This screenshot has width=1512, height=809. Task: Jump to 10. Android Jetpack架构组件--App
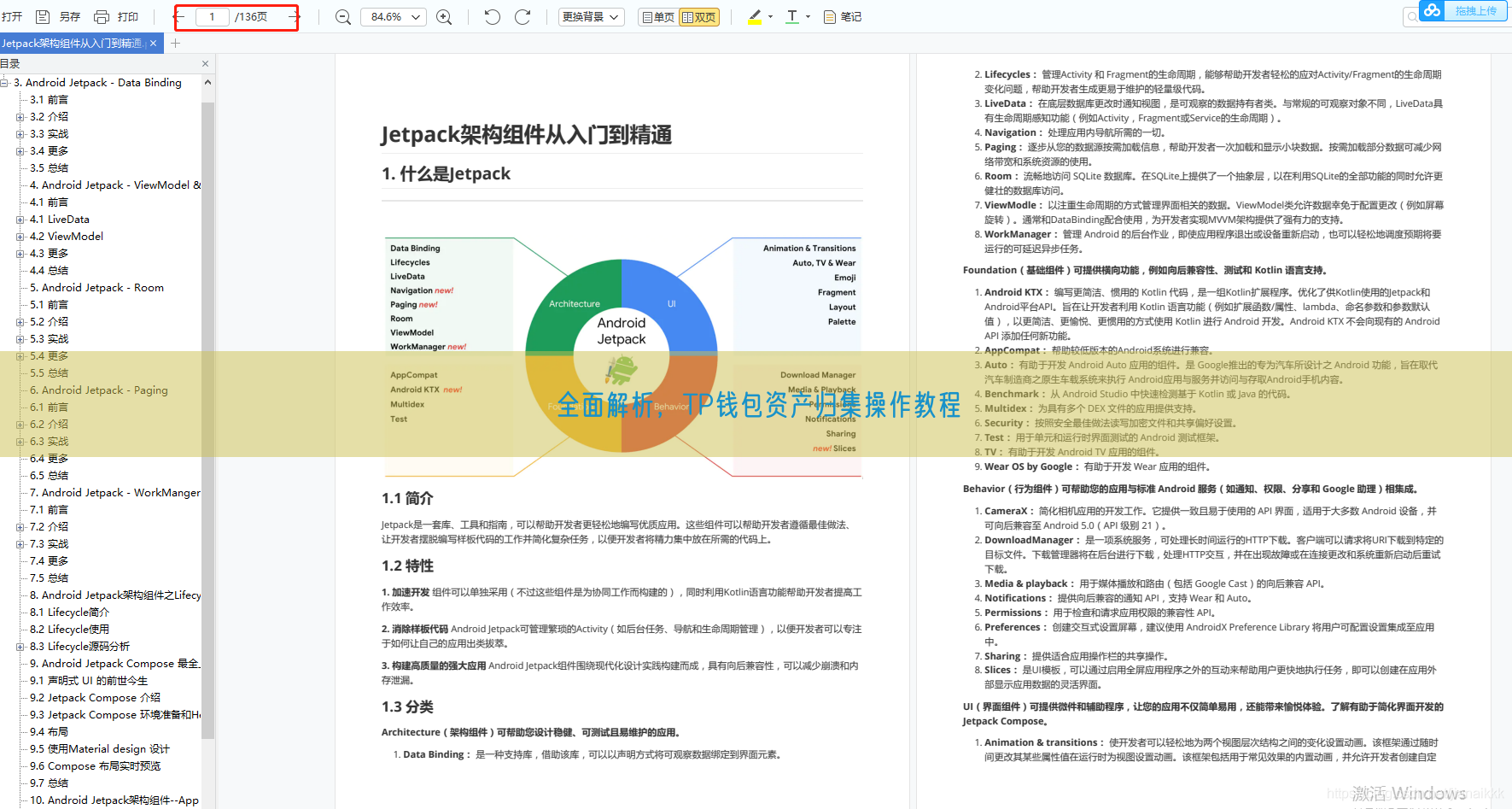(114, 800)
